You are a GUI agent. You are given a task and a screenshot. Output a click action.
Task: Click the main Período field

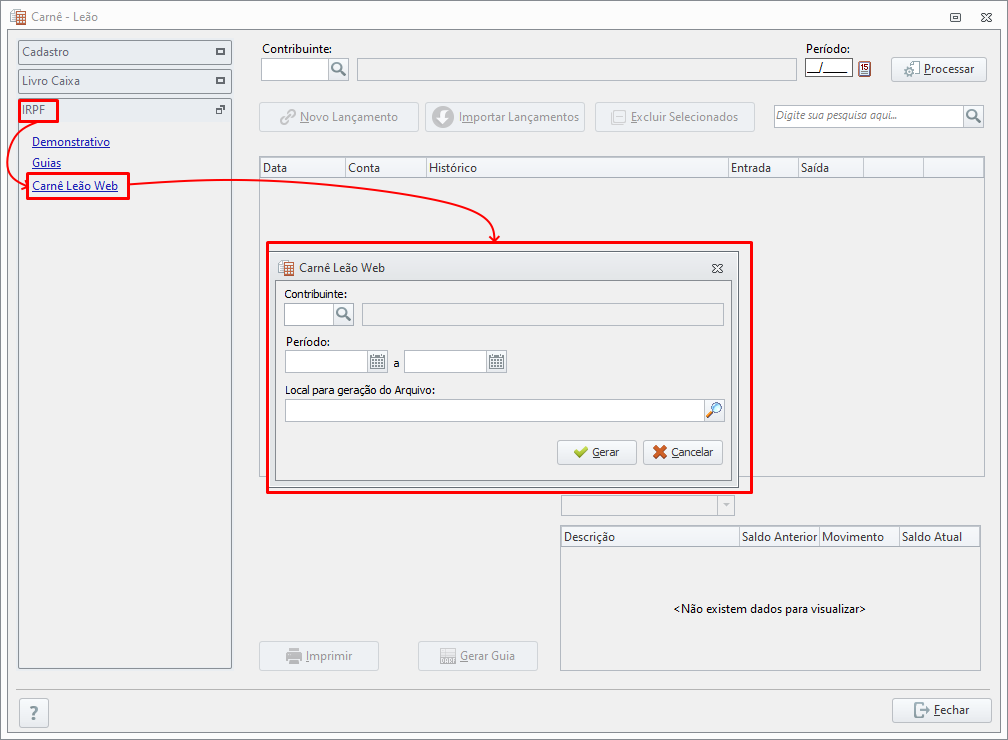(x=829, y=68)
